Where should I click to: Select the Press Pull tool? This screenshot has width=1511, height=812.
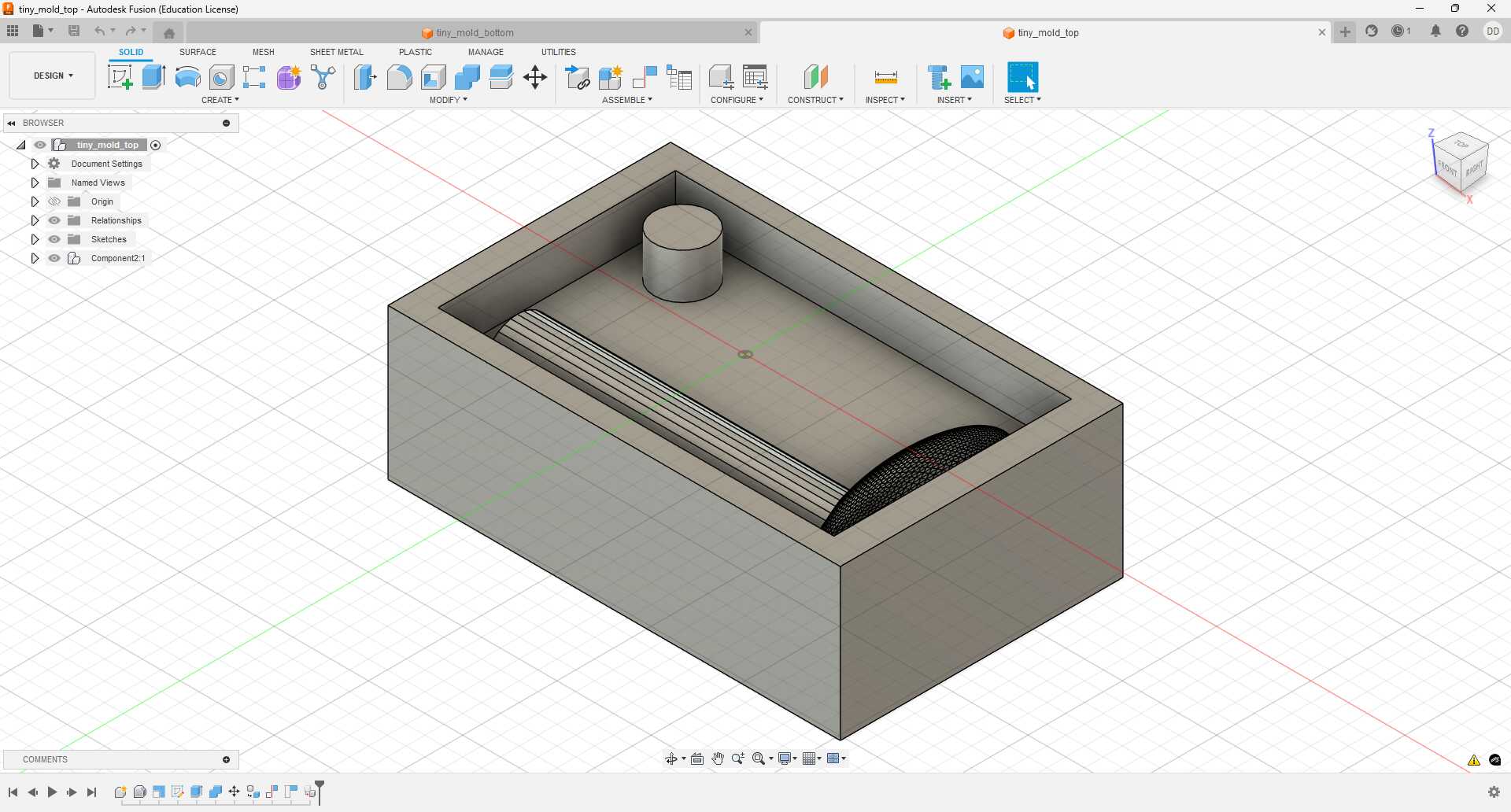(364, 77)
